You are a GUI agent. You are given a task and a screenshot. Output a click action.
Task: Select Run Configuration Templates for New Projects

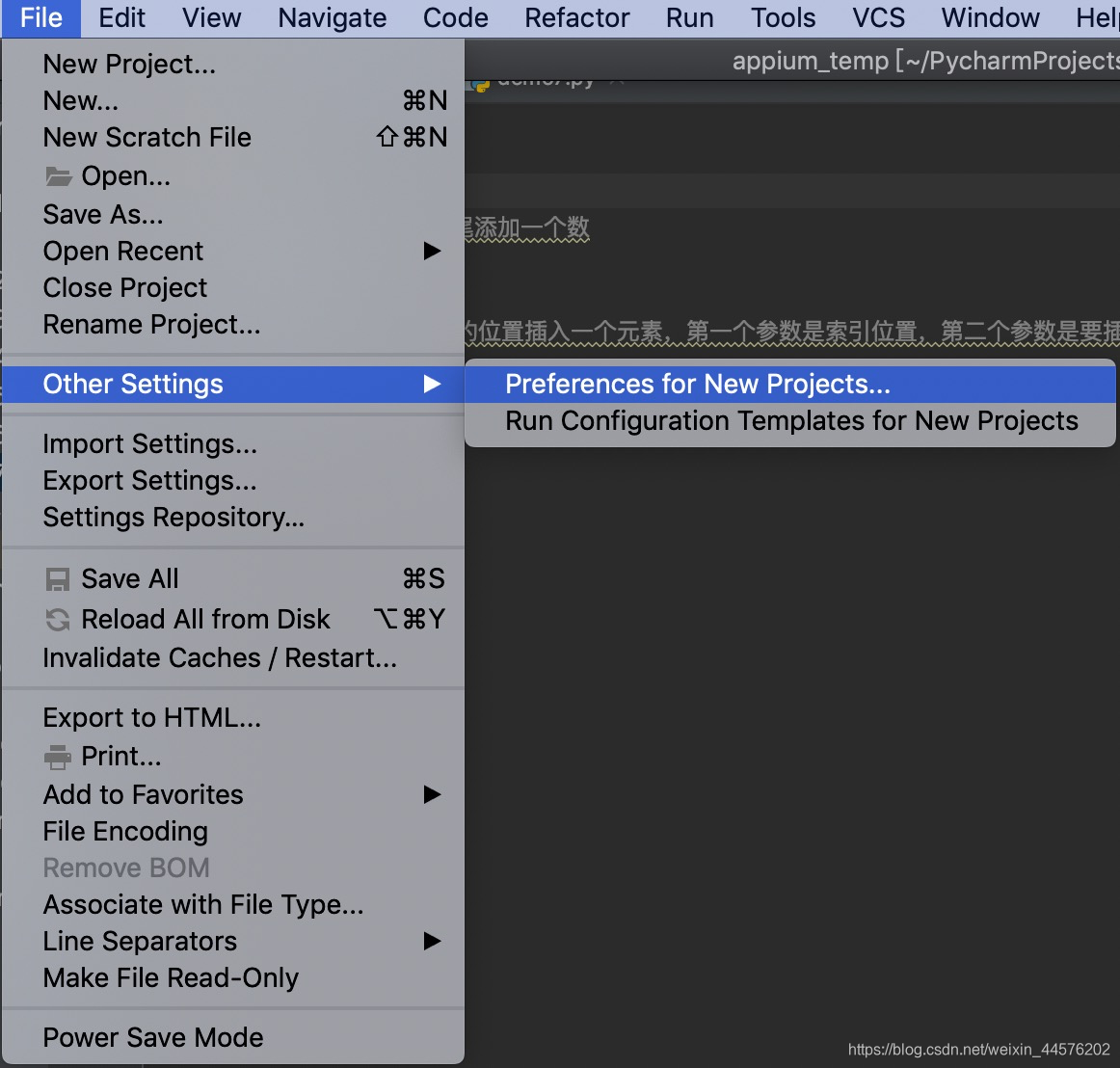(790, 421)
